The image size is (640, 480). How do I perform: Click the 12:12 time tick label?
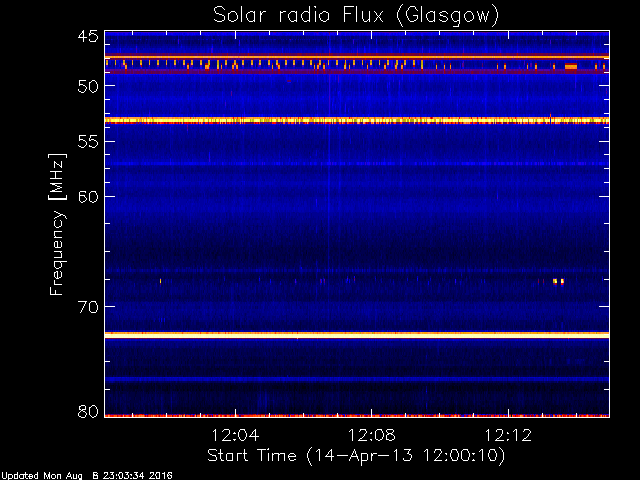[x=508, y=435]
